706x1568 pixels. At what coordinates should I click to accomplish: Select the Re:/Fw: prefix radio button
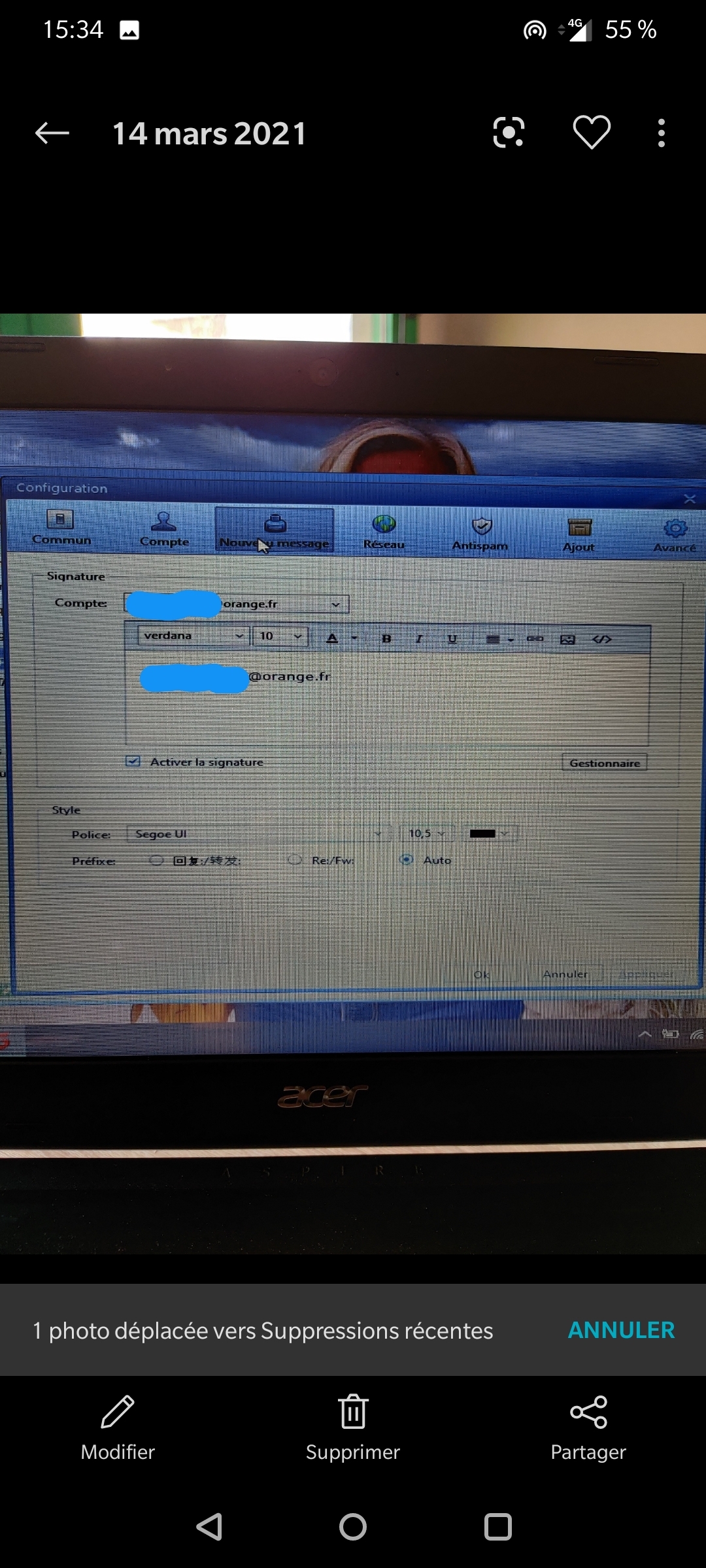[295, 860]
